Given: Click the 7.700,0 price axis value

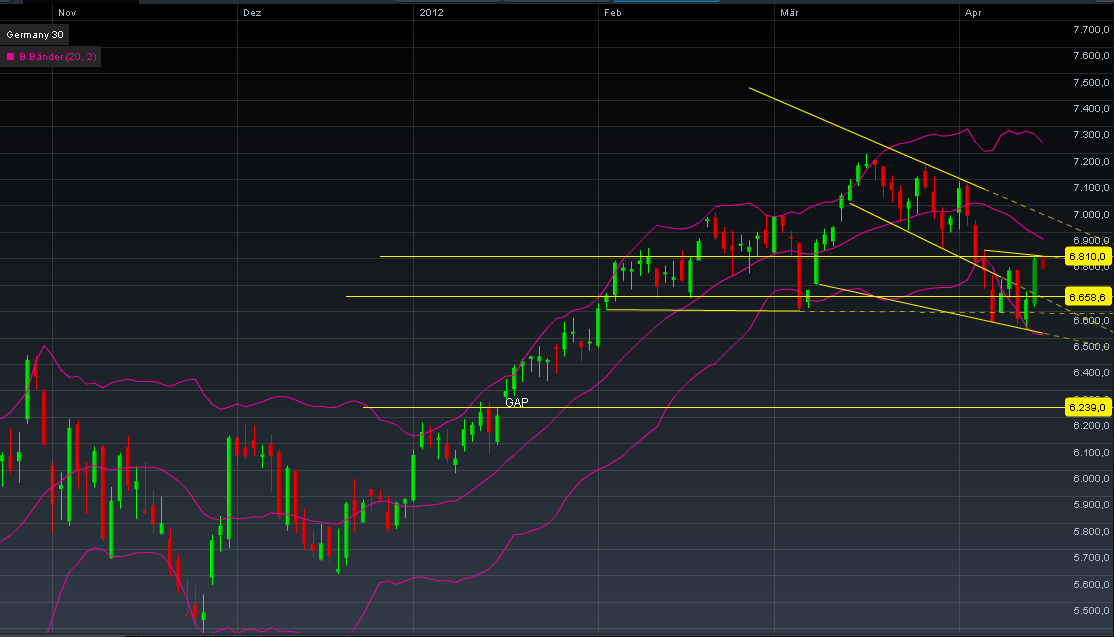Looking at the screenshot, I should (1091, 29).
